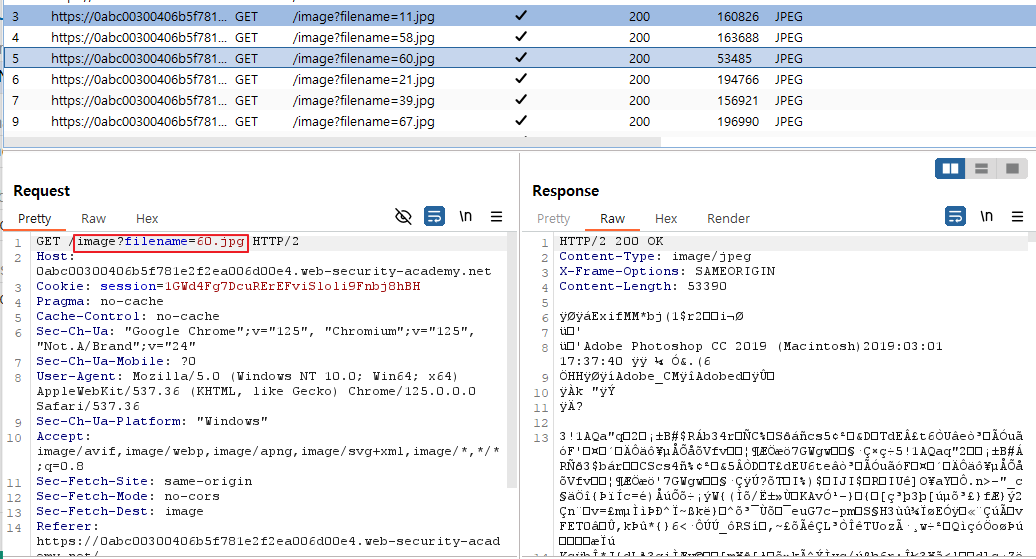Click the HTTP/2 200 OK status line
The image size is (1036, 559).
[611, 241]
